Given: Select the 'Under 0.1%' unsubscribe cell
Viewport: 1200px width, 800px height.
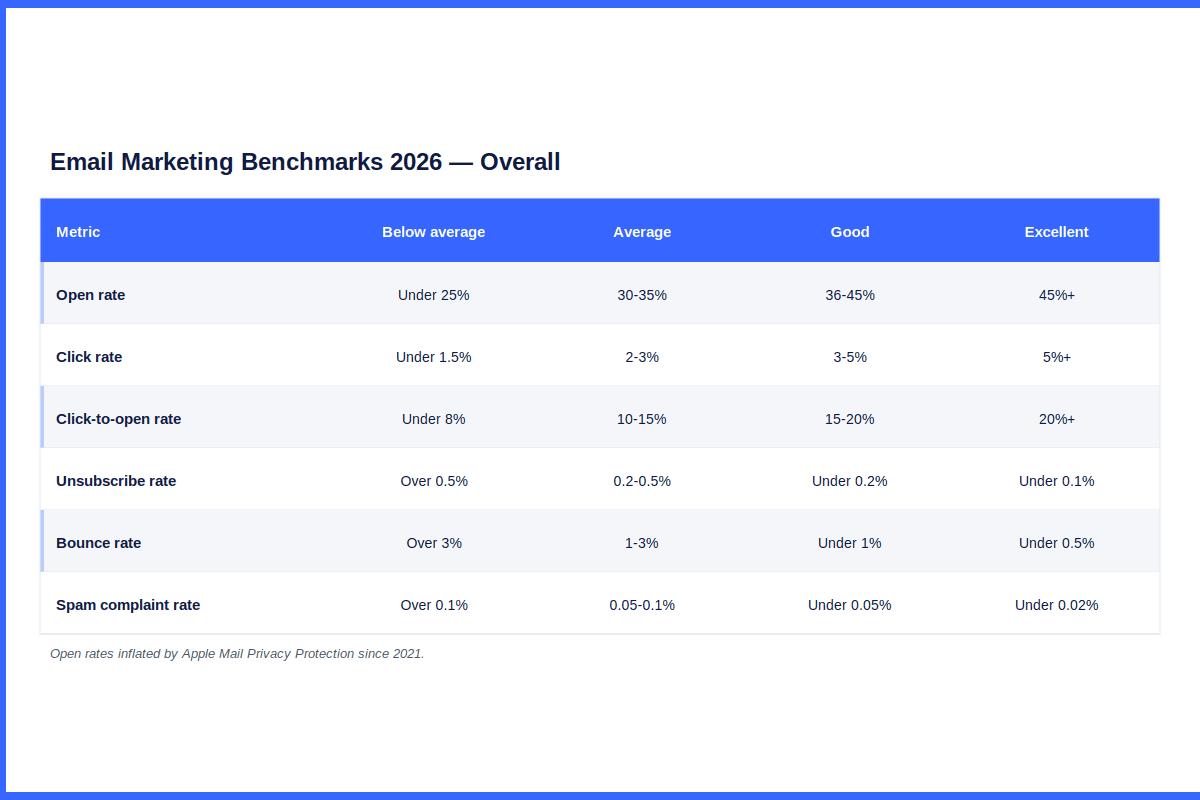Looking at the screenshot, I should [1057, 481].
